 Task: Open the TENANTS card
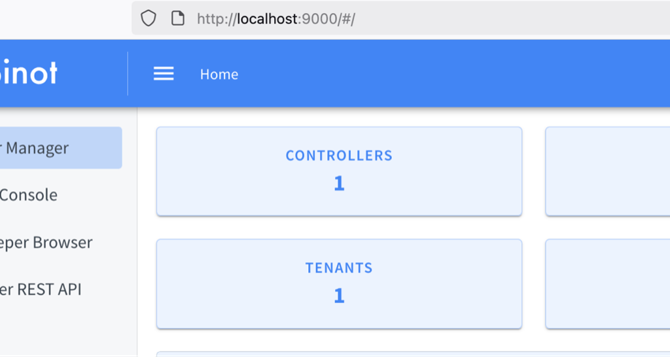tap(339, 284)
